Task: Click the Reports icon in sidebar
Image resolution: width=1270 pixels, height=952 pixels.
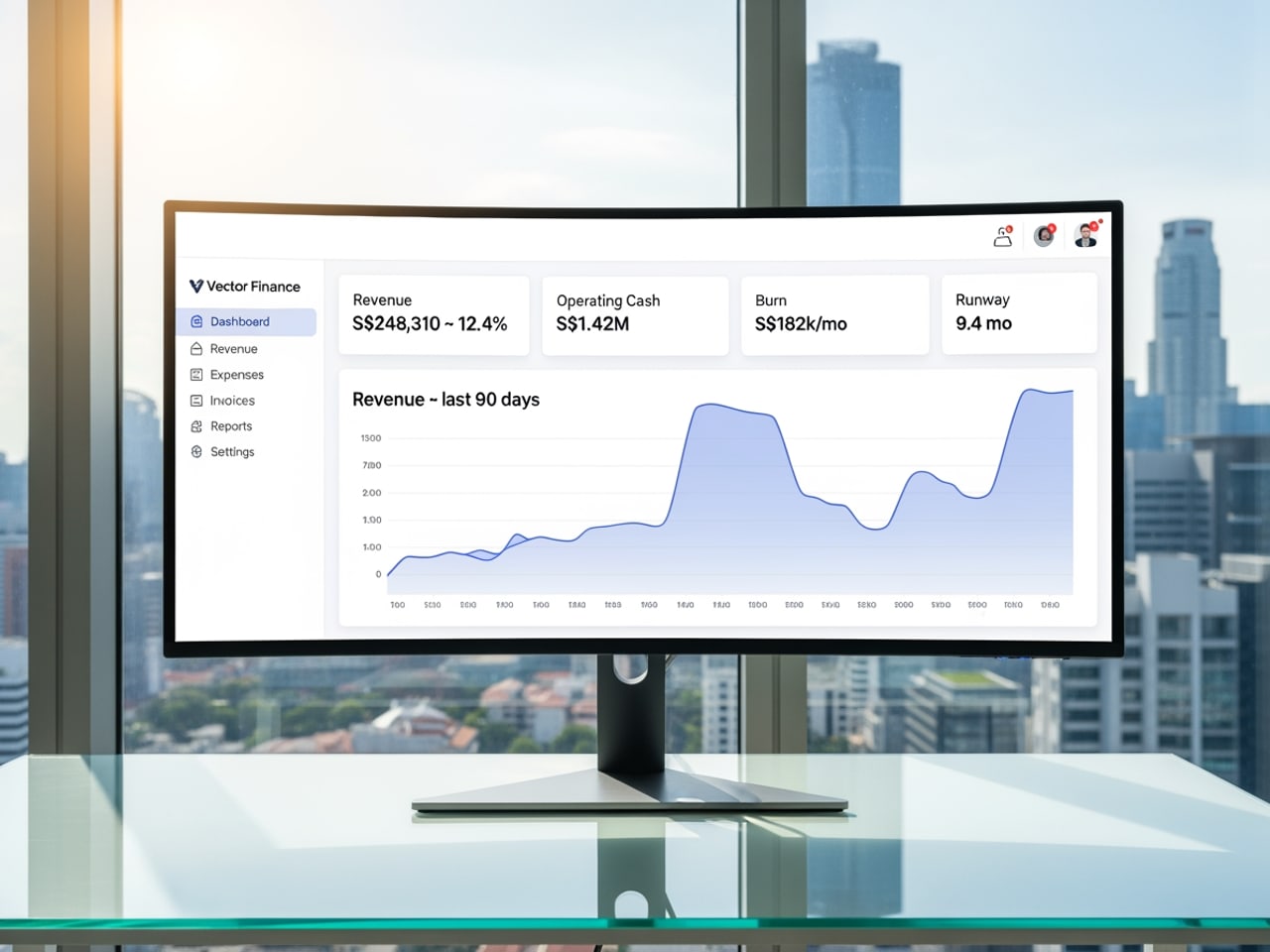Action: click(x=196, y=426)
